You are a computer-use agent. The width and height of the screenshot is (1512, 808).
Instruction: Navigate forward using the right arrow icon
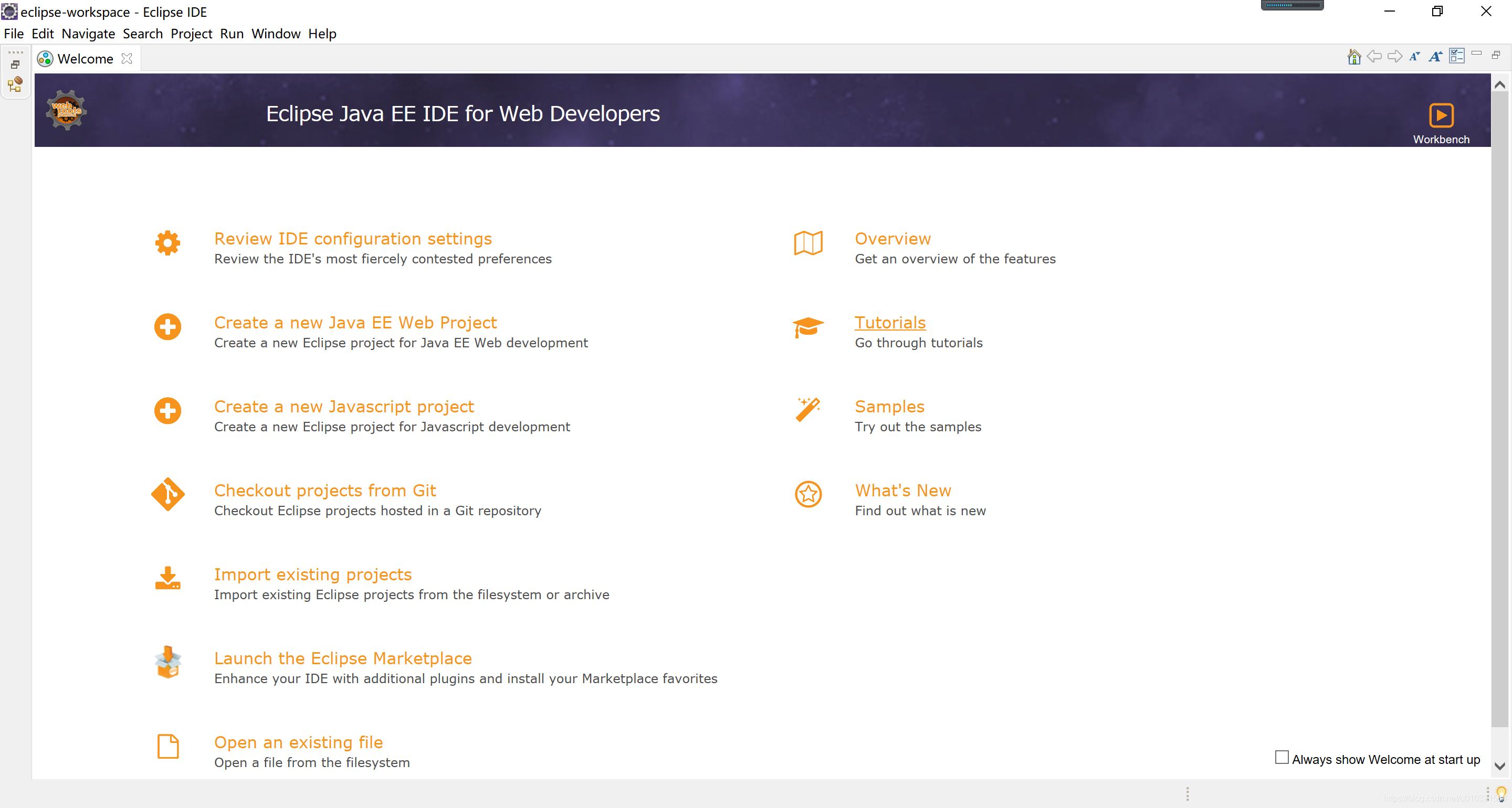(x=1395, y=56)
